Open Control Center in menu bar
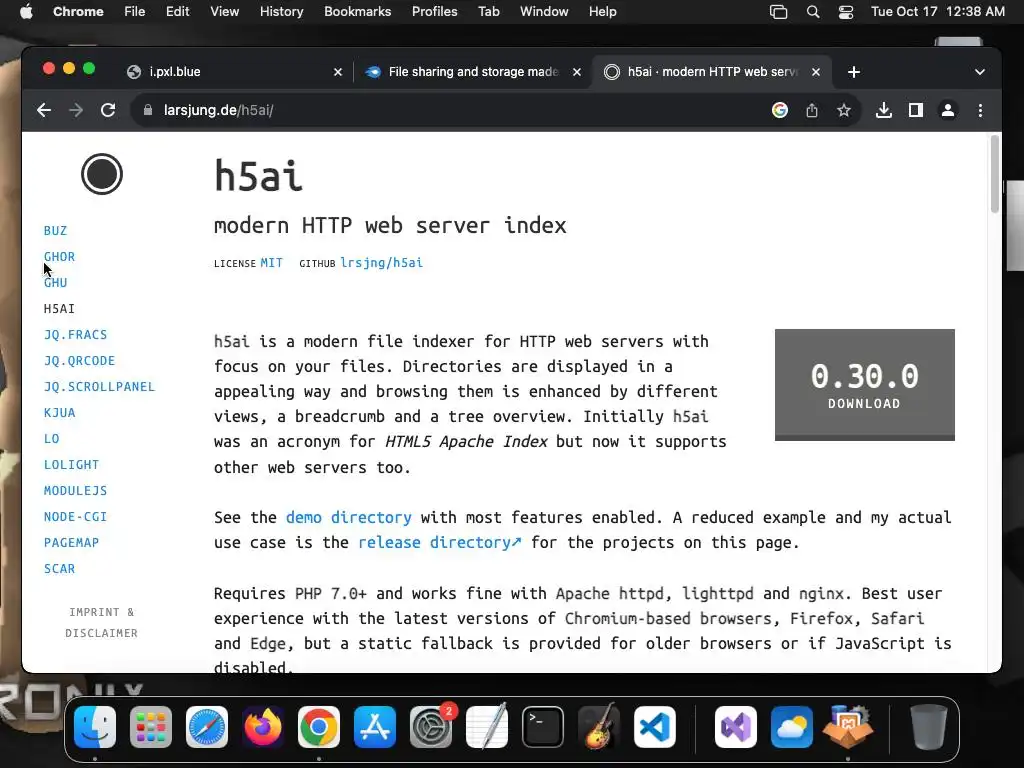1024x768 pixels. [846, 12]
